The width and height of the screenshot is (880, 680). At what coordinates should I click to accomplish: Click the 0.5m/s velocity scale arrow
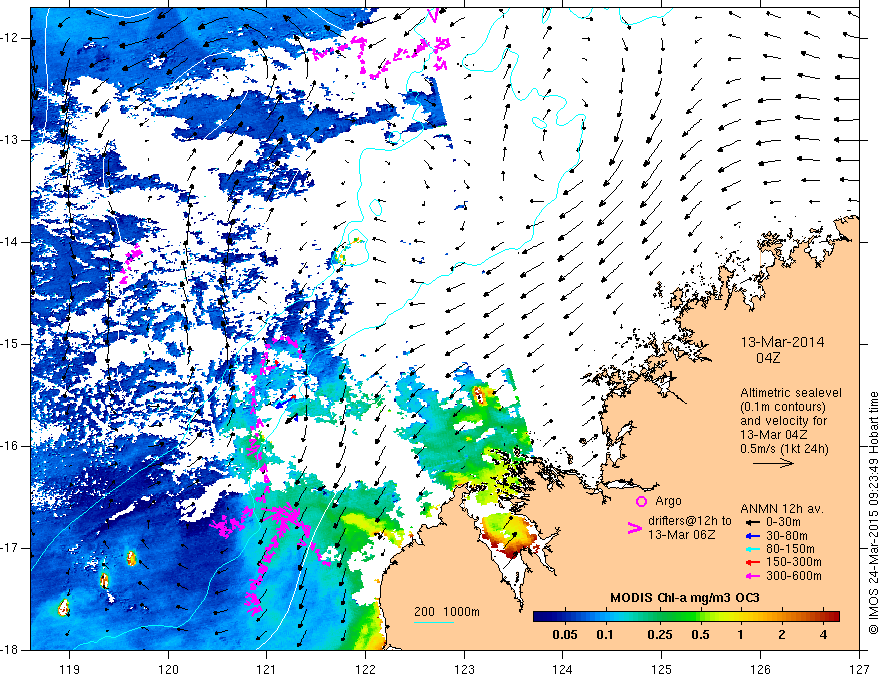click(x=773, y=463)
